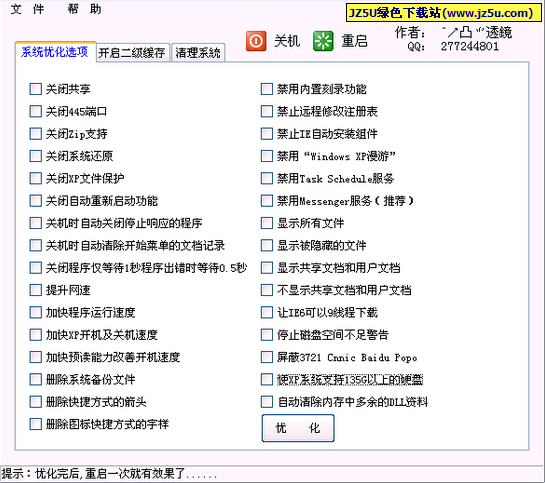Tick the 关闭Zip支持 checkbox
Screen dimensions: 545x483
(x=35, y=134)
